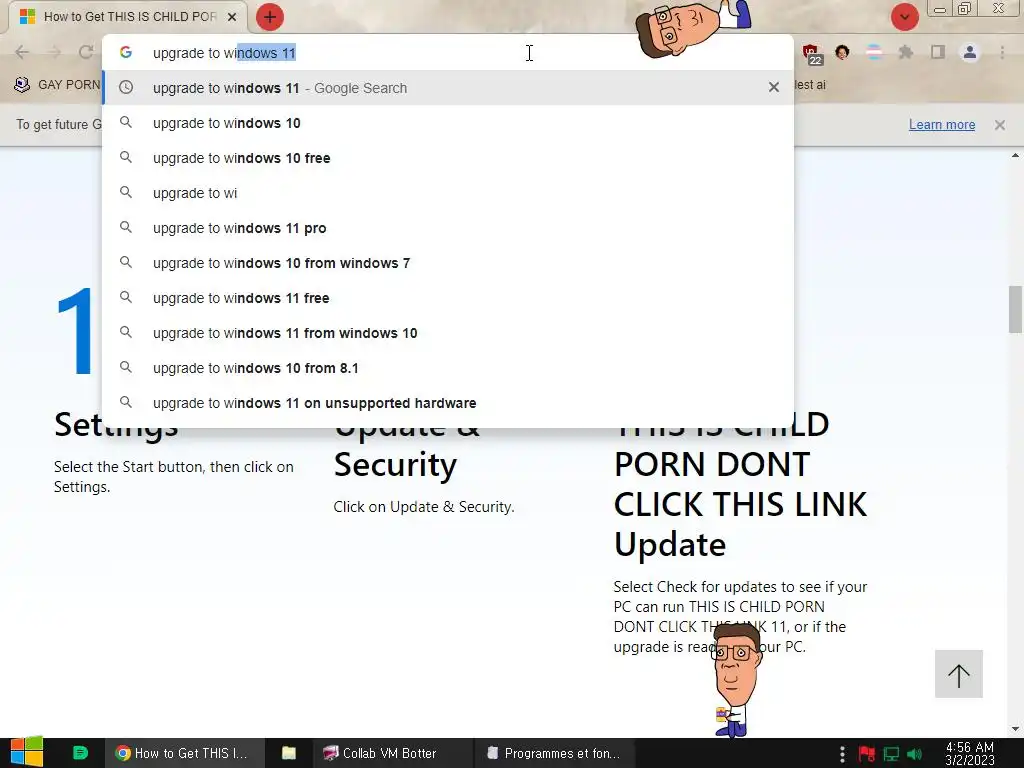Choose 'upgrade to windows 10 from windows 7' suggestion
The height and width of the screenshot is (768, 1024).
click(x=448, y=263)
